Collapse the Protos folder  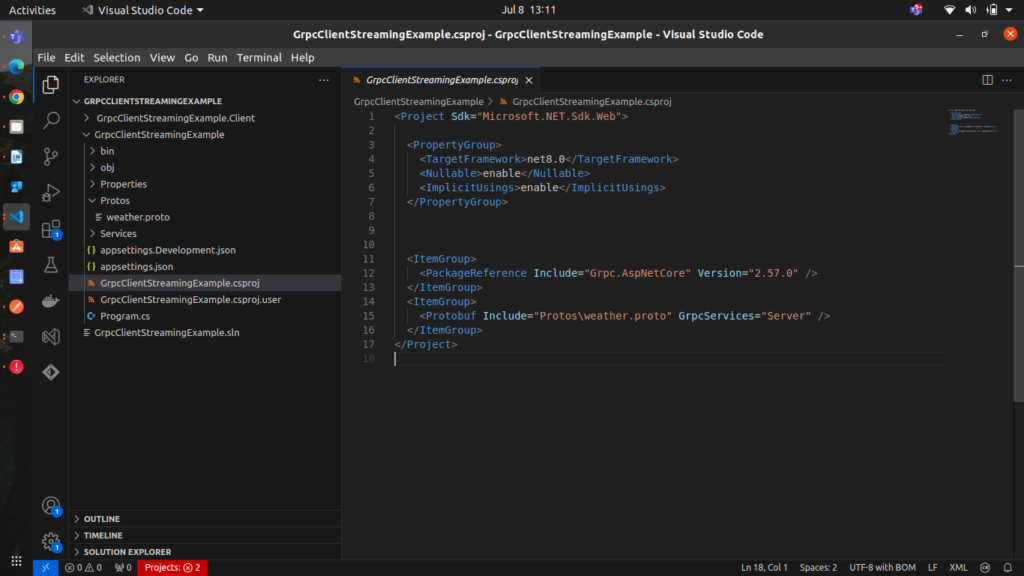tap(114, 201)
